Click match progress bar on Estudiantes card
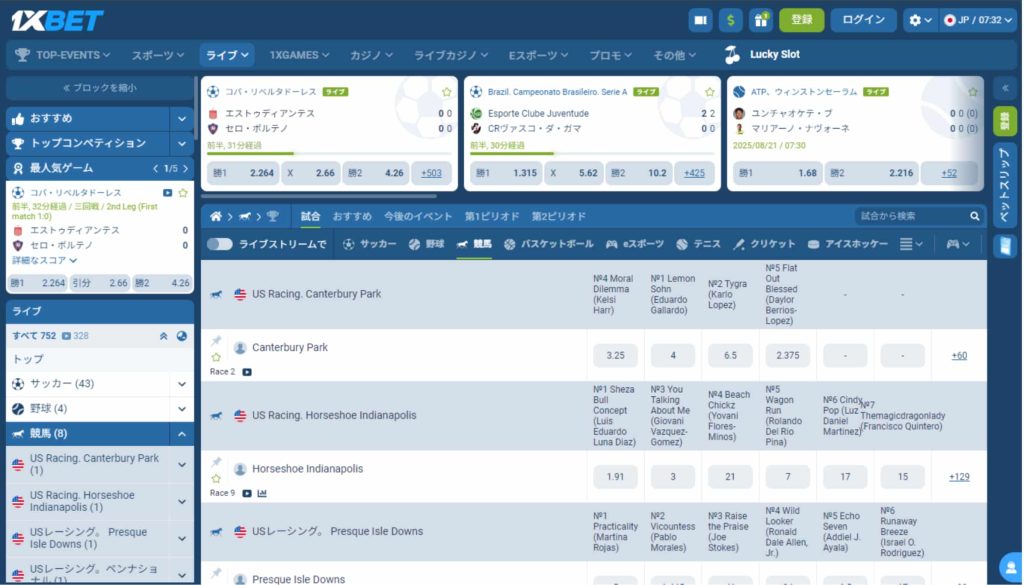This screenshot has height=585, width=1024. 329,154
